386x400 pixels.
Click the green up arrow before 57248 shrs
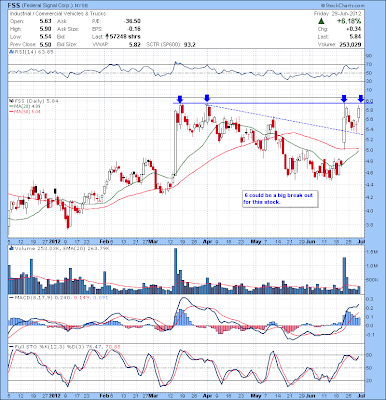(107, 36)
